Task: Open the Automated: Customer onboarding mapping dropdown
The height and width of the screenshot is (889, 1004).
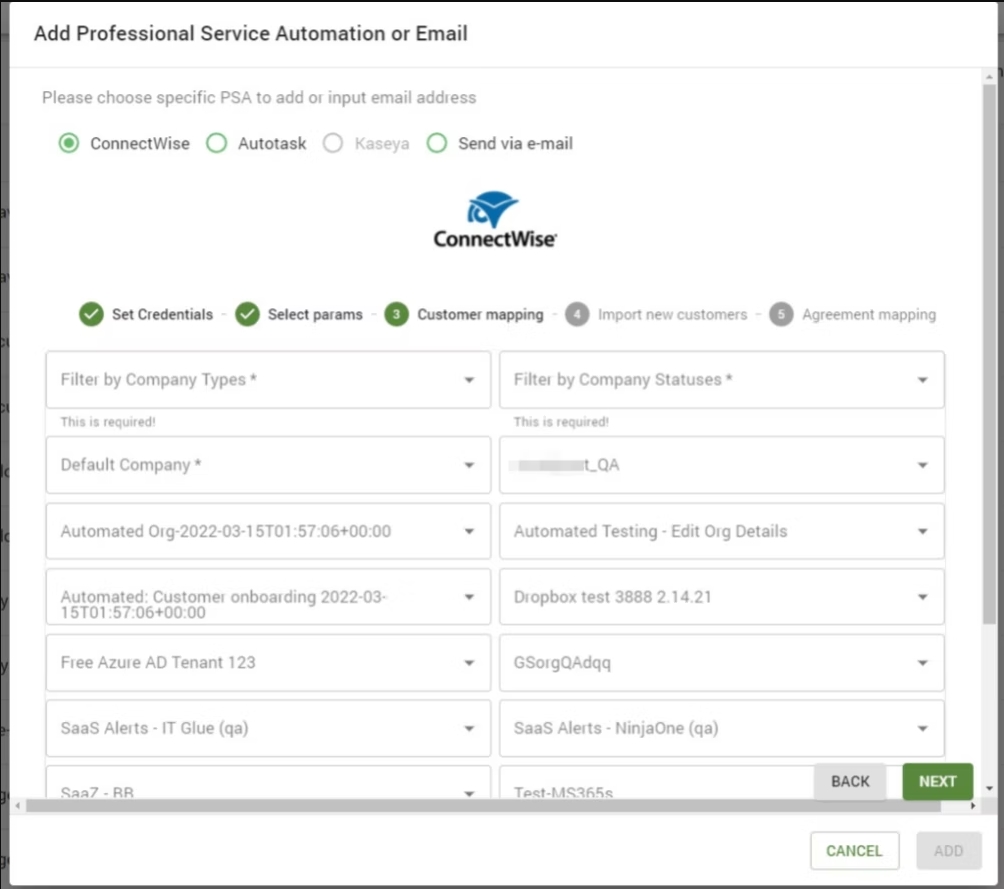Action: point(268,597)
